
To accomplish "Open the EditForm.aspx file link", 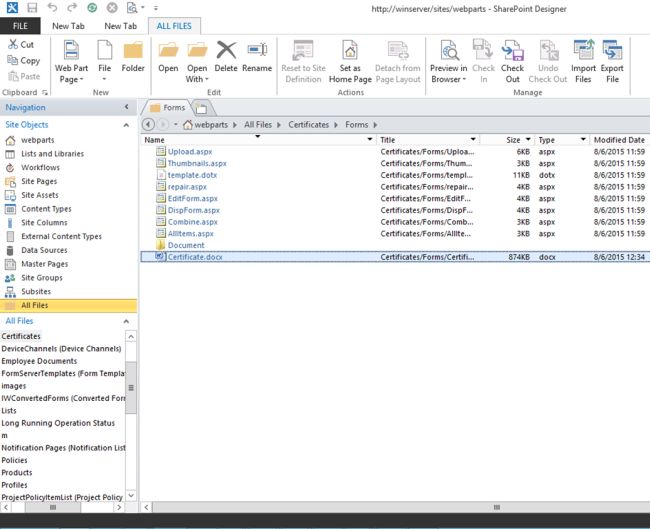I will (192, 198).
